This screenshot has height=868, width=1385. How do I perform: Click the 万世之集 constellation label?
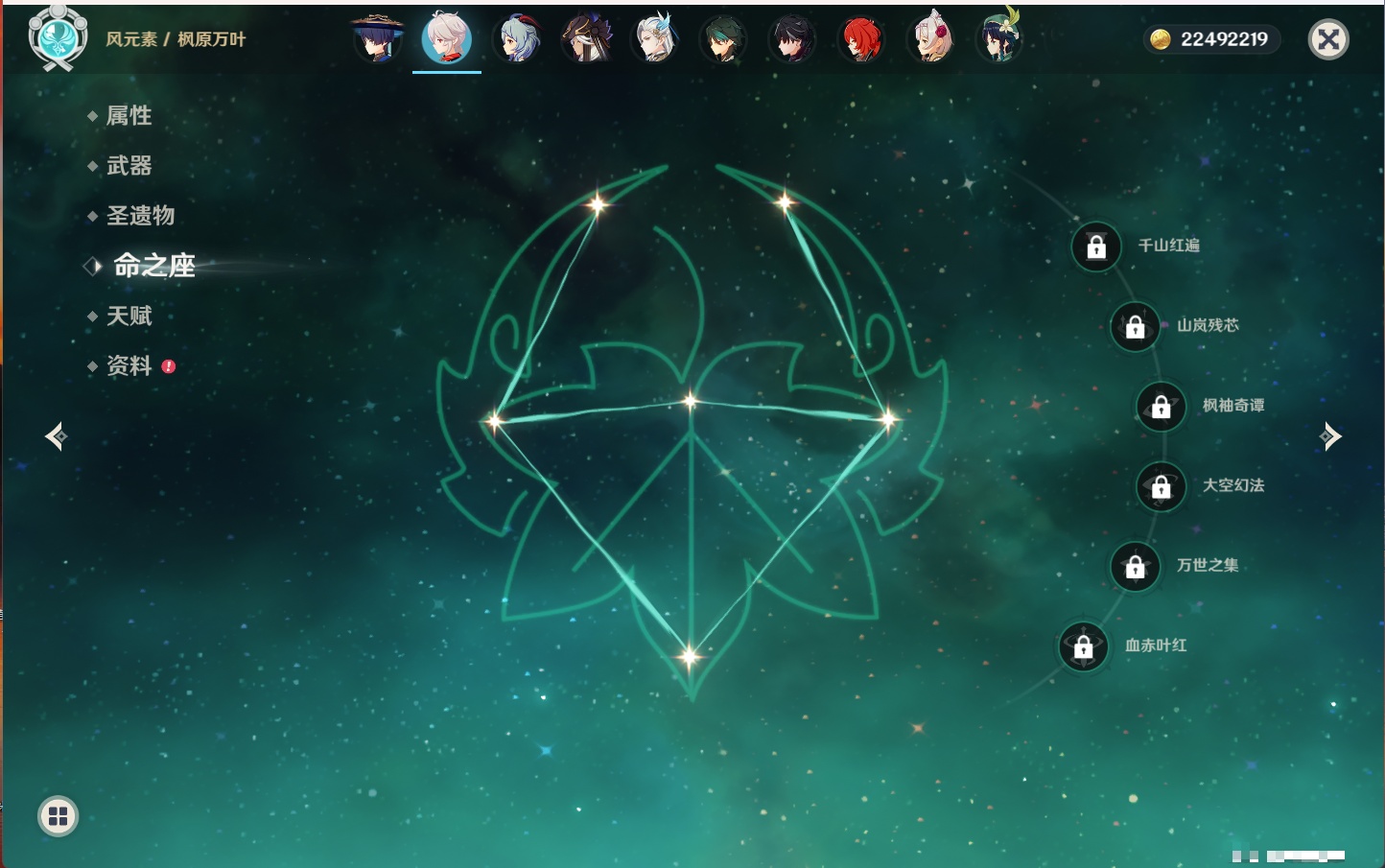(1208, 565)
